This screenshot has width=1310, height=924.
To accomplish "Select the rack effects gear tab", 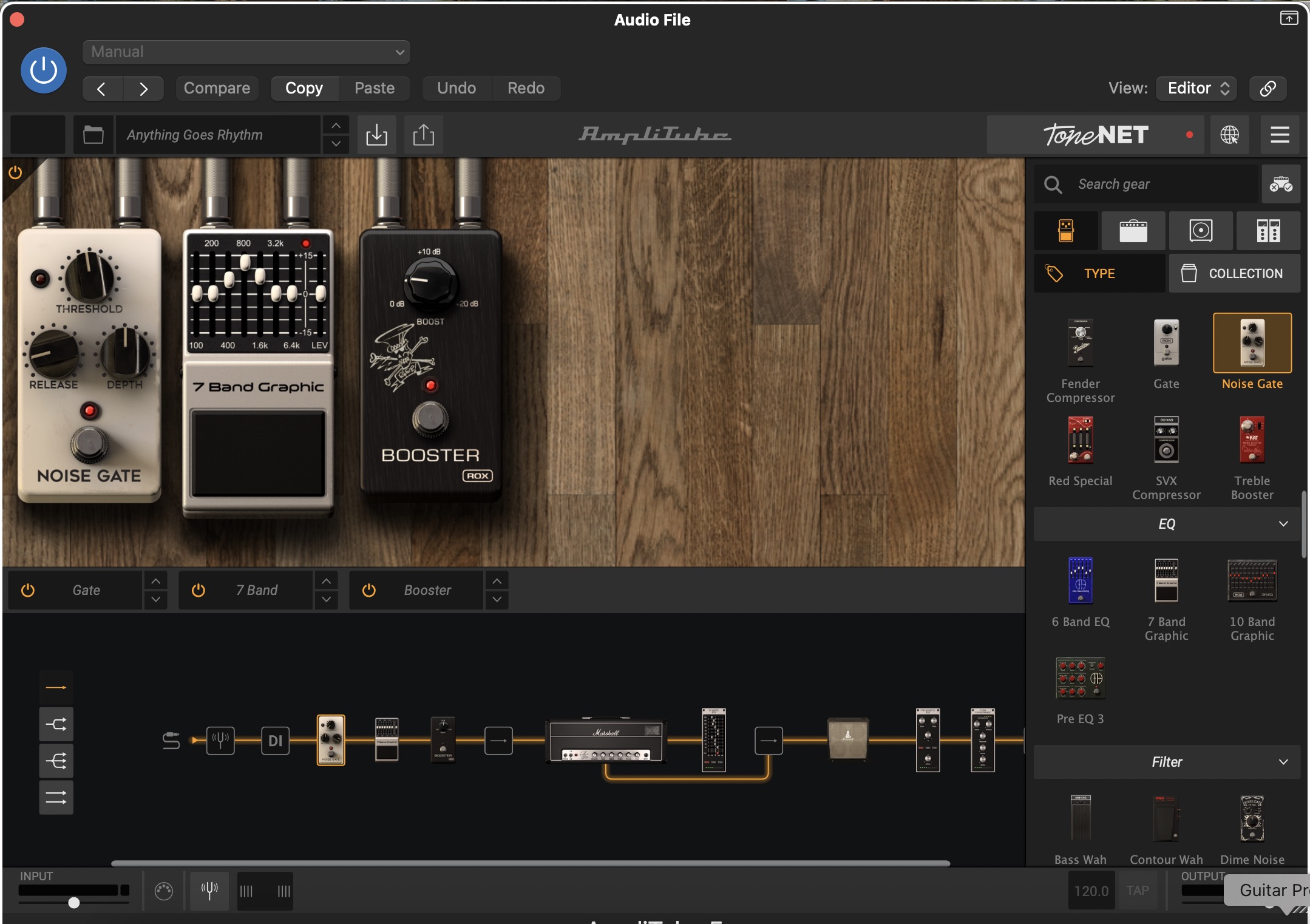I will [x=1269, y=231].
